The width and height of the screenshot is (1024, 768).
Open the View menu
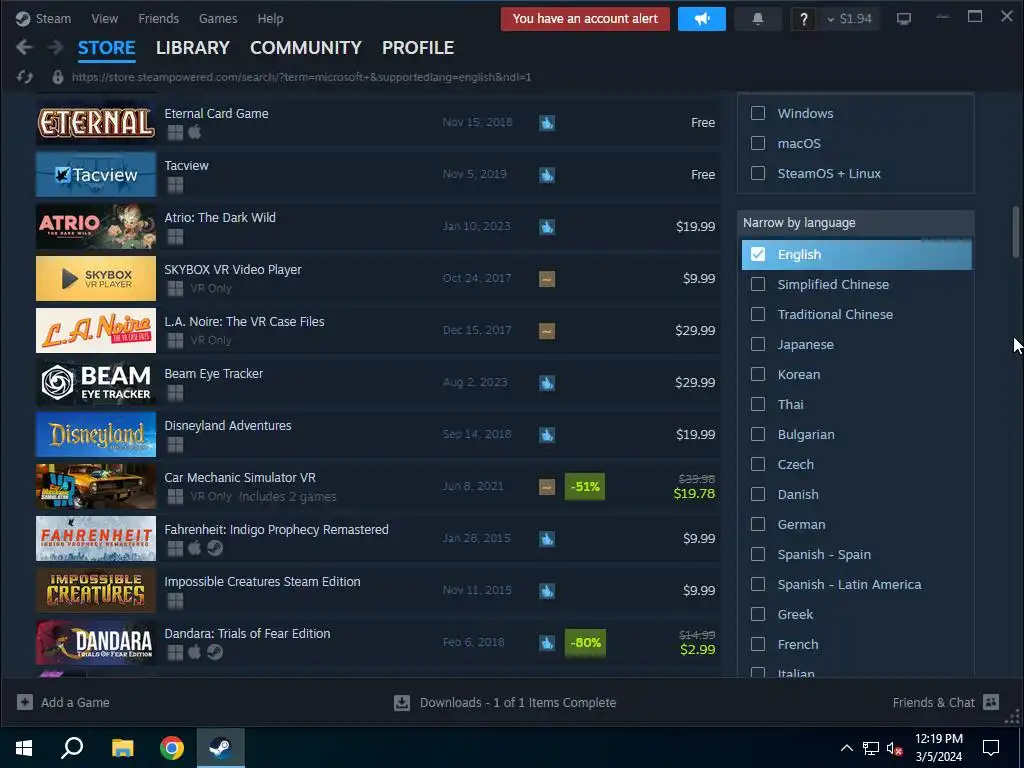104,18
